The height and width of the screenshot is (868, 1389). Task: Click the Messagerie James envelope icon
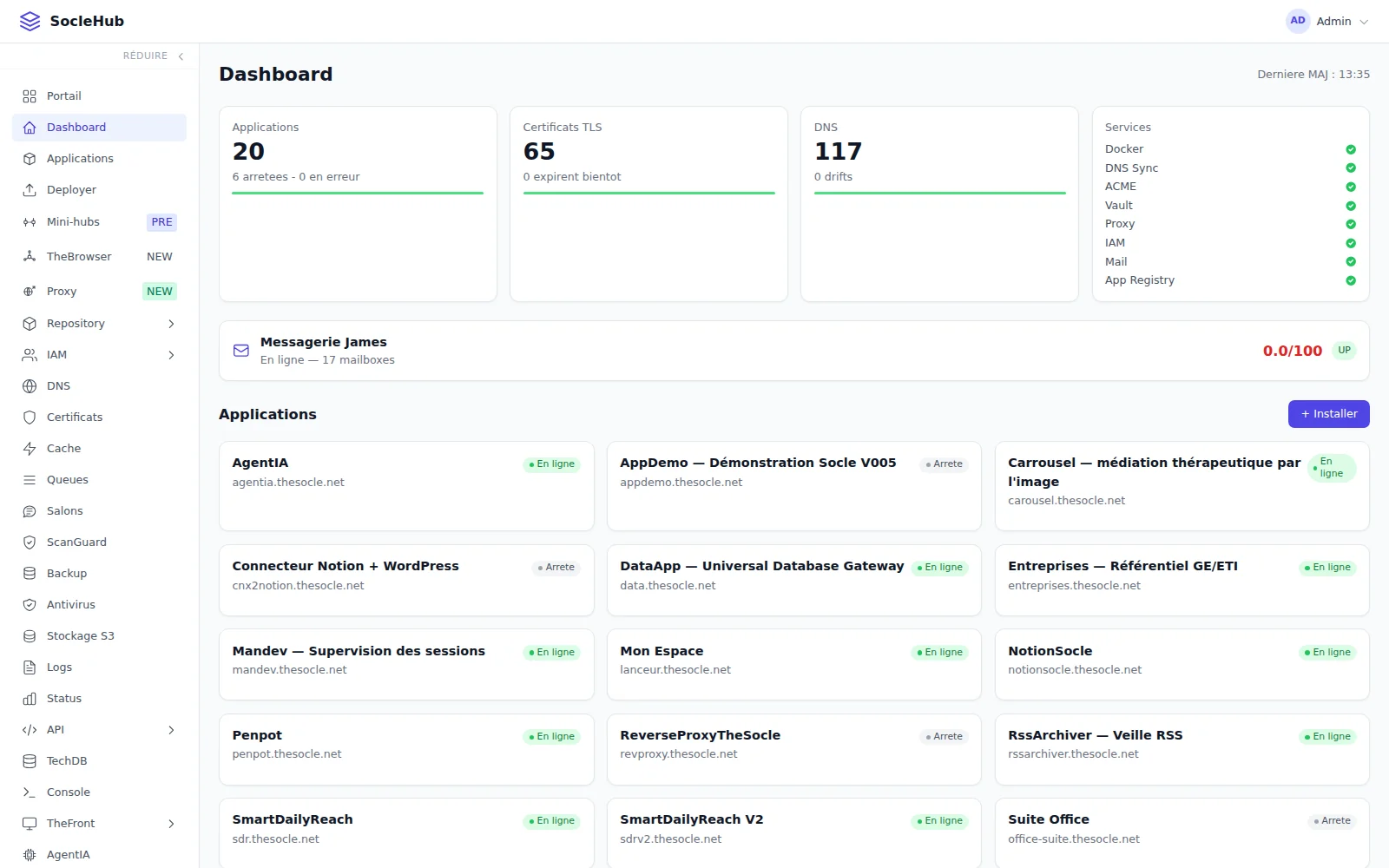(241, 351)
